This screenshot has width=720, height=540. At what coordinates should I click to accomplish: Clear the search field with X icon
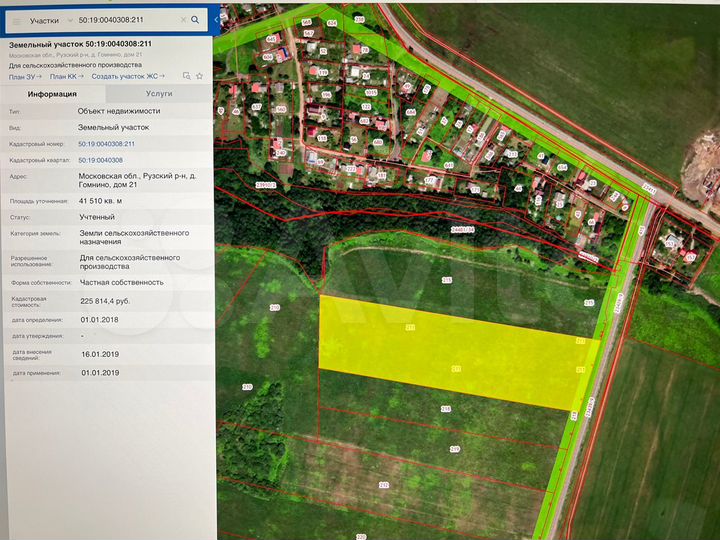click(x=182, y=19)
